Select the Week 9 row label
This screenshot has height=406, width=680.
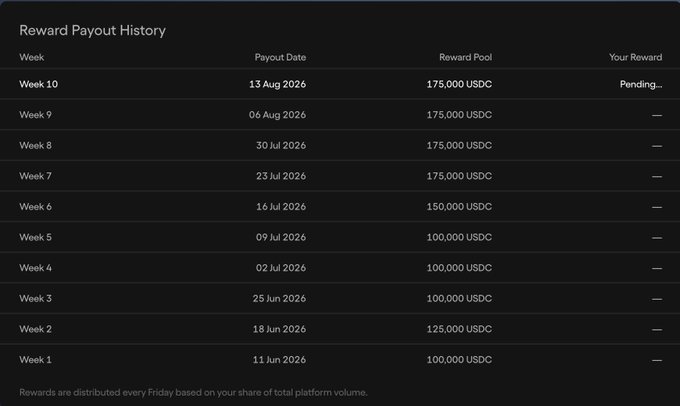(35, 115)
